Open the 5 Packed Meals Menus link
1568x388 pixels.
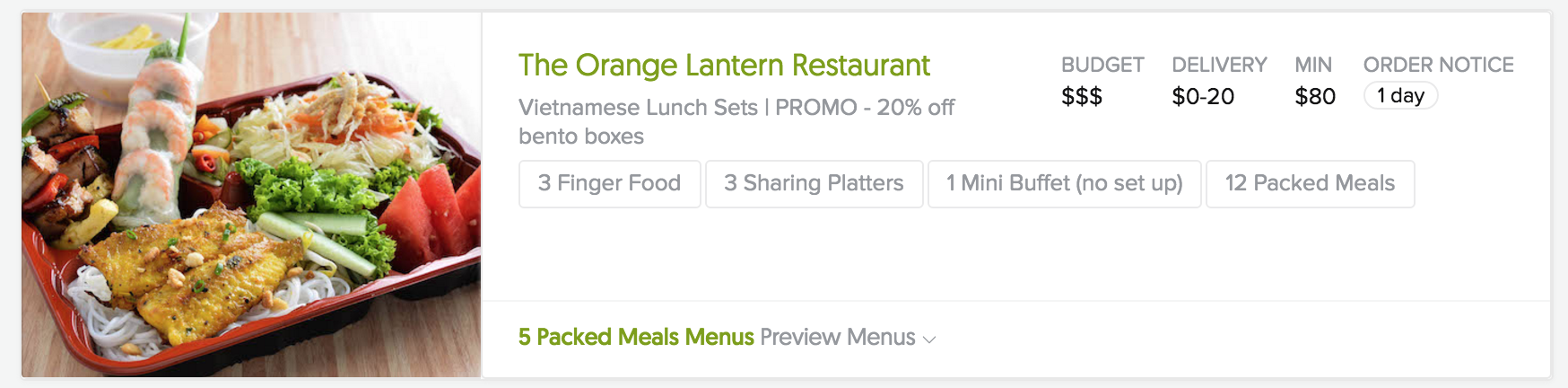tap(636, 338)
